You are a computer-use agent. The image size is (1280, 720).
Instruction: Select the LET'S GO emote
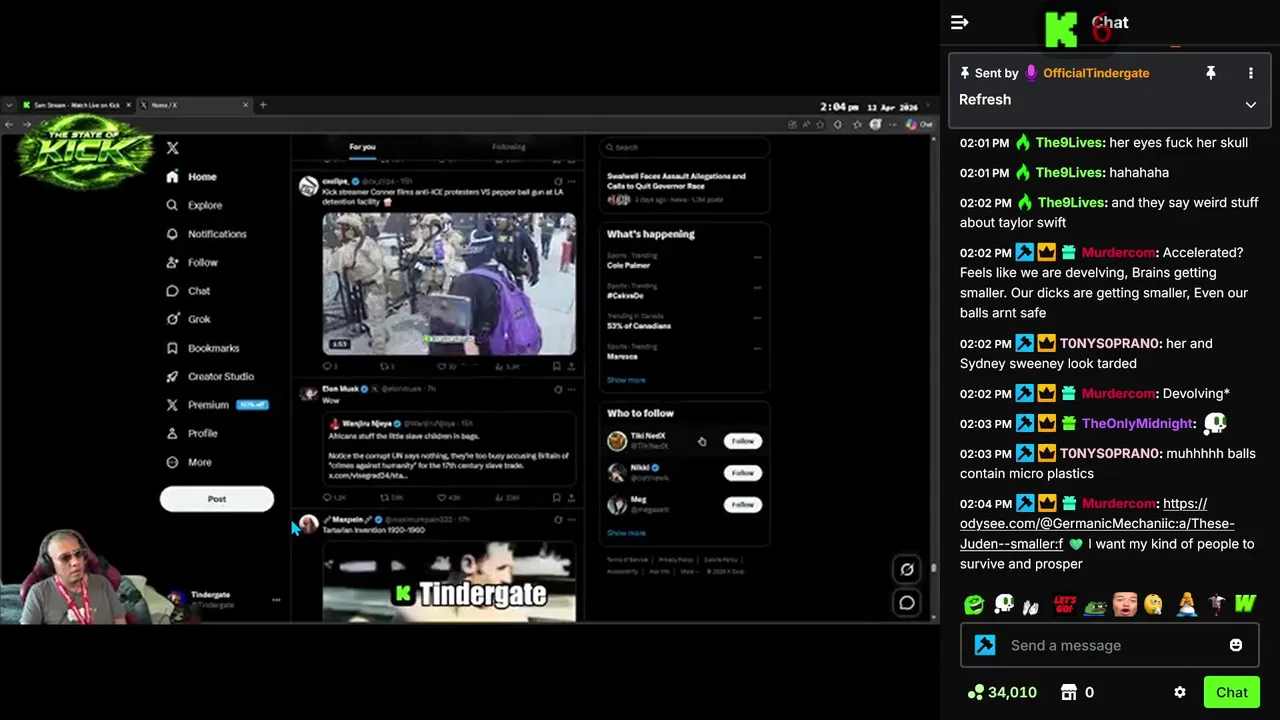pos(1064,604)
